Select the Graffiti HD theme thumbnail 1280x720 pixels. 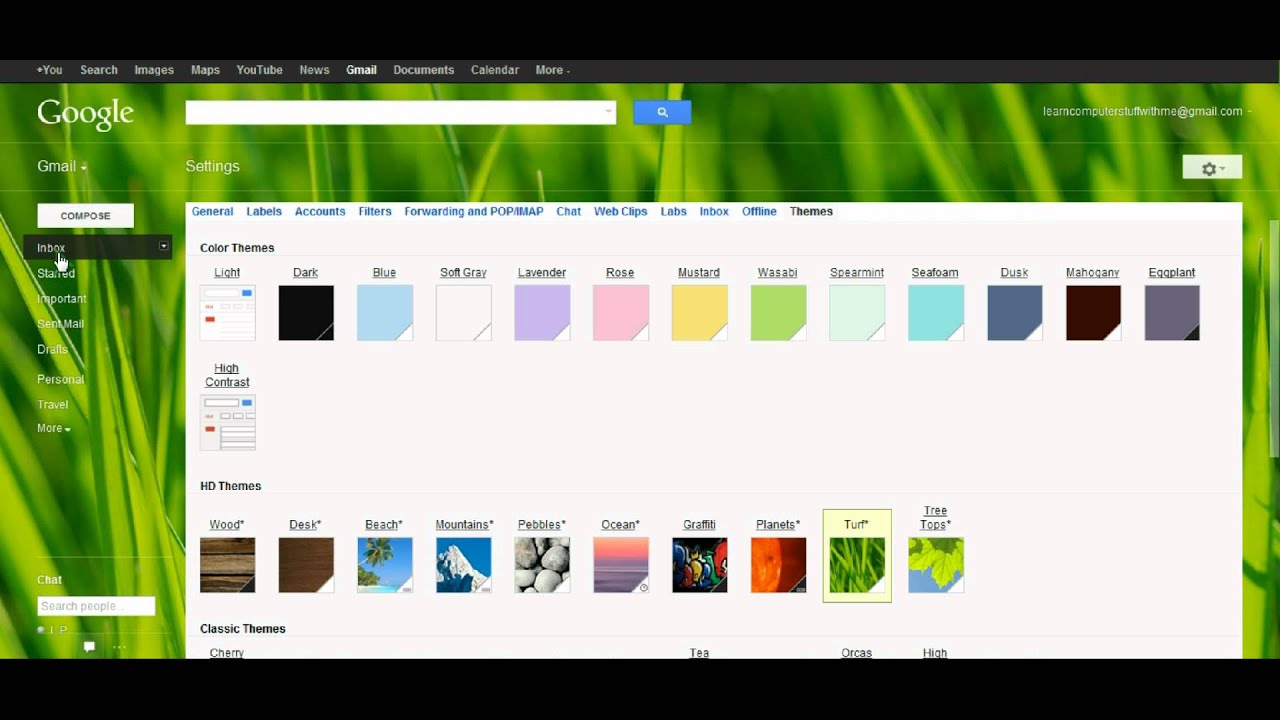coord(700,565)
